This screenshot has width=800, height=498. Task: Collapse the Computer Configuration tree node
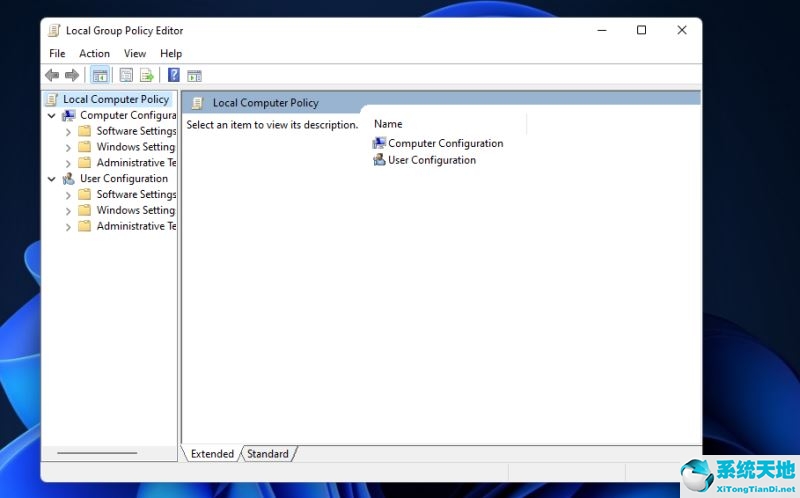(52, 116)
